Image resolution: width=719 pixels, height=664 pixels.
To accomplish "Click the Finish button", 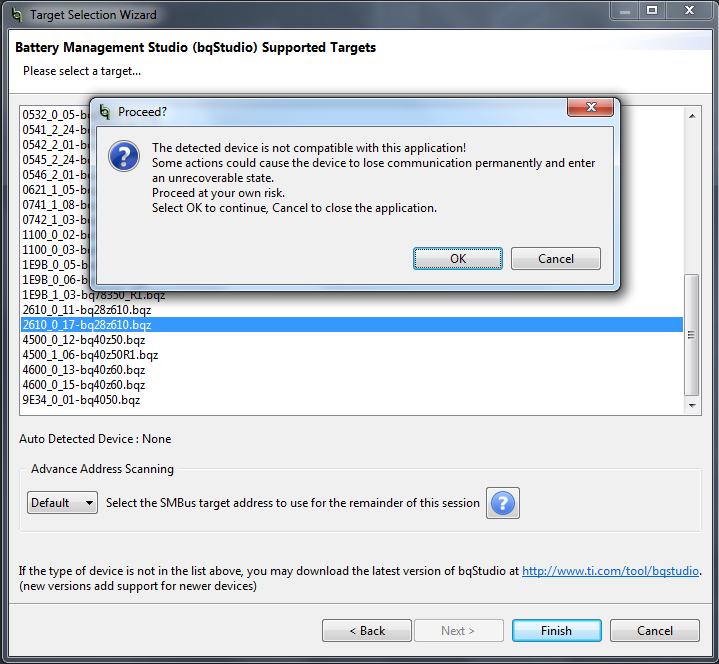I will (556, 631).
